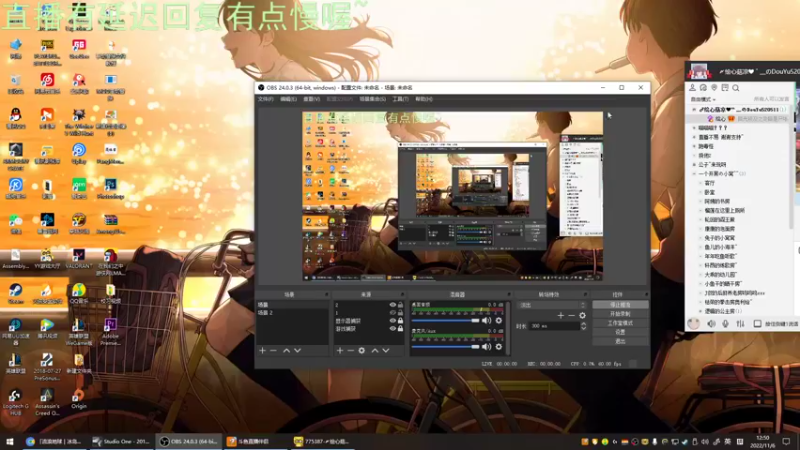Open the 工具(T) menu in OBS

tap(401, 99)
